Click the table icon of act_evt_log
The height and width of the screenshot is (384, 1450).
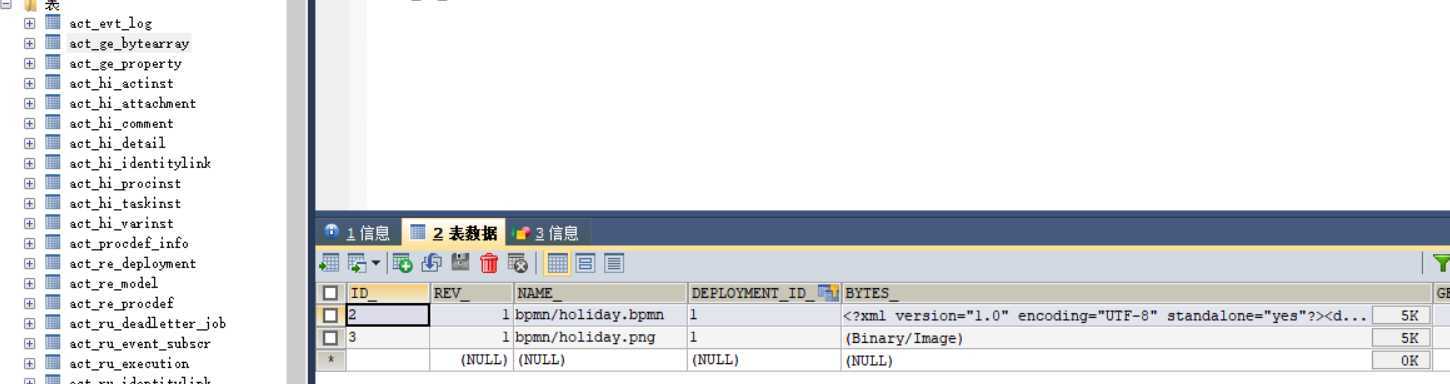pos(53,22)
